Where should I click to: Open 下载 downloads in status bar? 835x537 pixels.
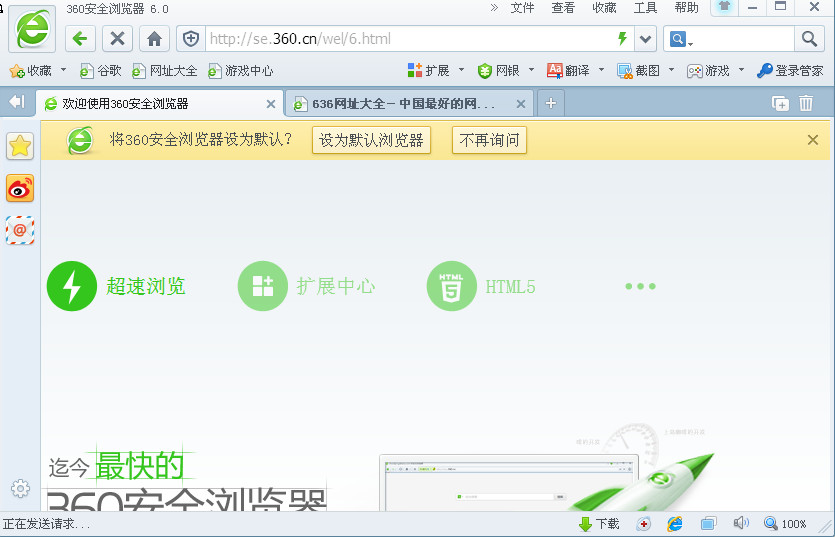coord(599,524)
